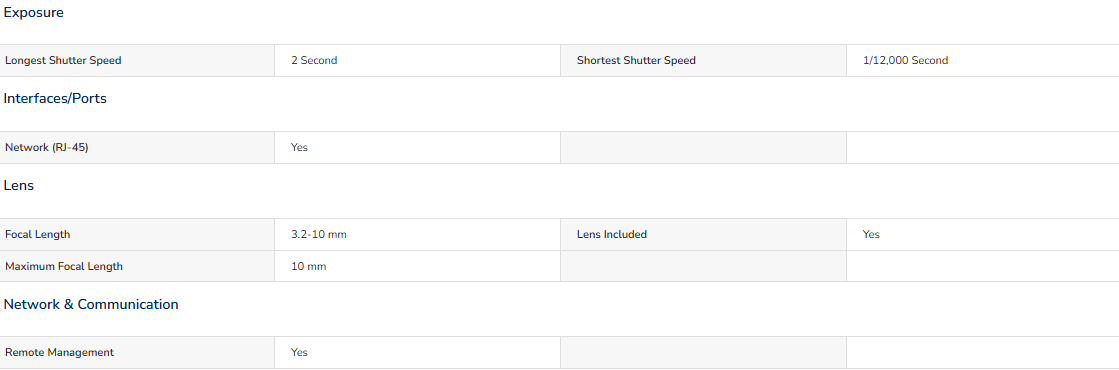Select the Focal Length label
Viewport: 1119px width, 370px height.
(37, 234)
